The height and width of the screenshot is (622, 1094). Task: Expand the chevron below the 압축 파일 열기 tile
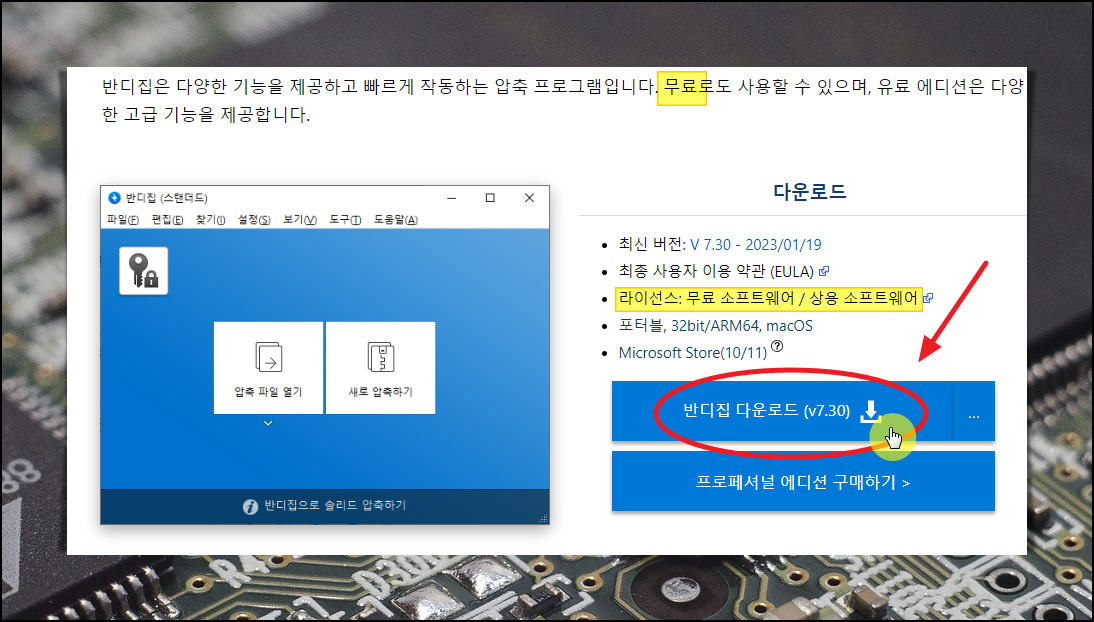click(x=268, y=423)
